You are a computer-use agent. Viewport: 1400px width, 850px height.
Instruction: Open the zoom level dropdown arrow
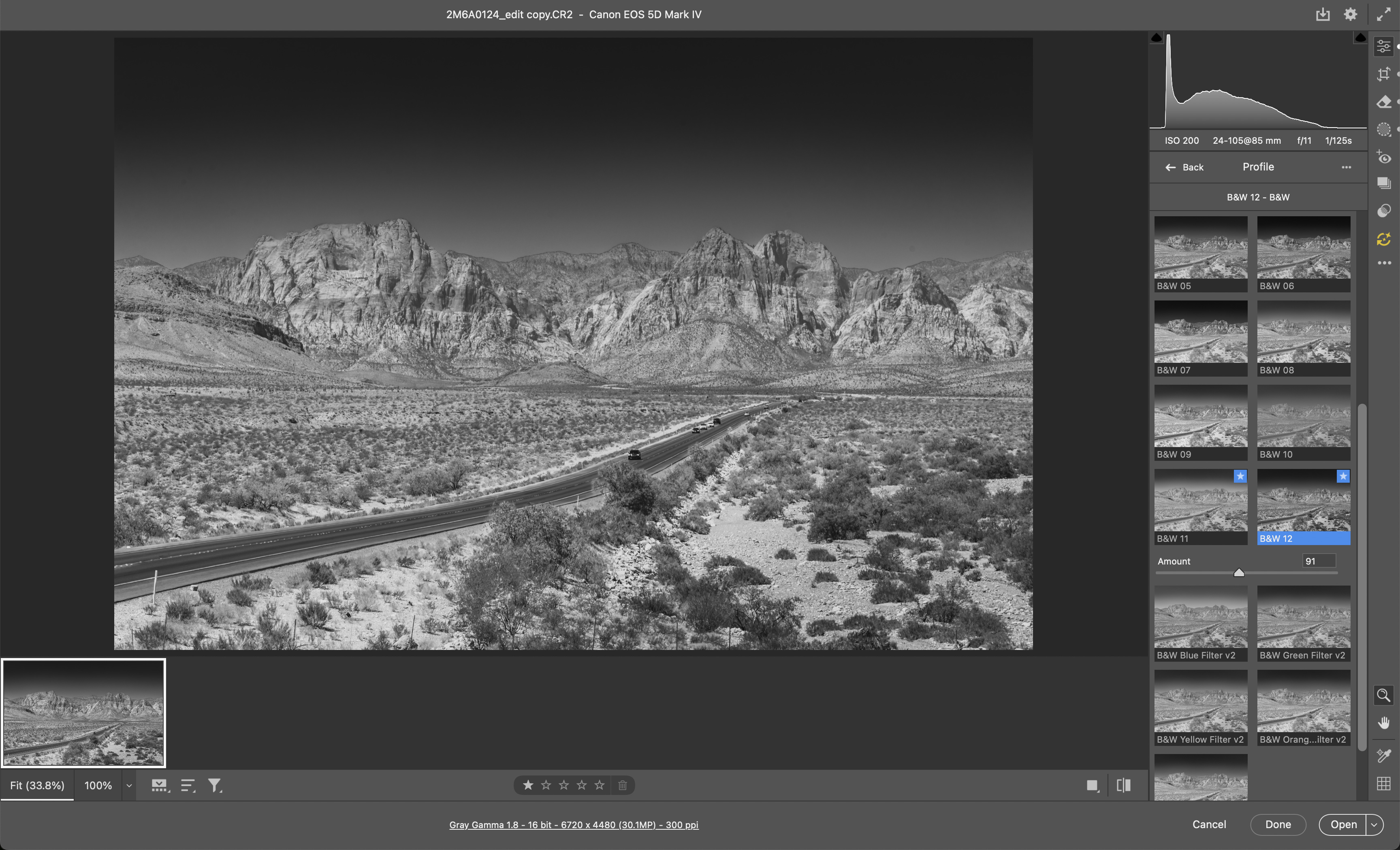[x=129, y=786]
